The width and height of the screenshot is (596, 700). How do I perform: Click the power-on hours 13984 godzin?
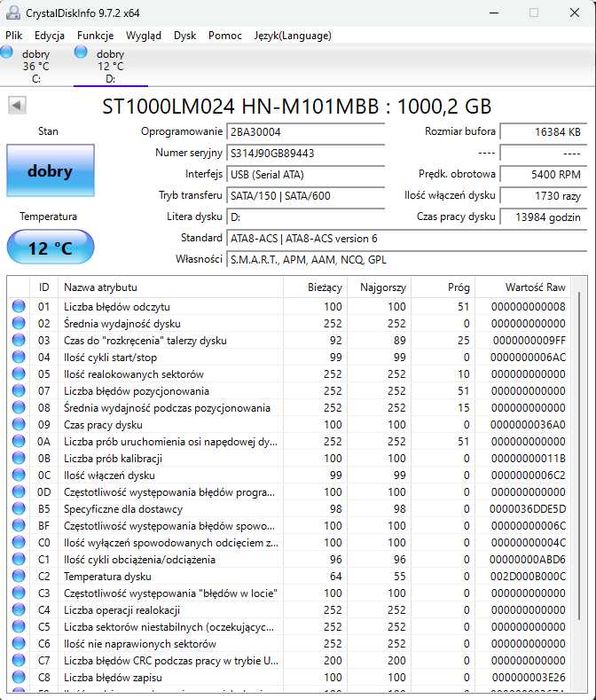click(543, 217)
